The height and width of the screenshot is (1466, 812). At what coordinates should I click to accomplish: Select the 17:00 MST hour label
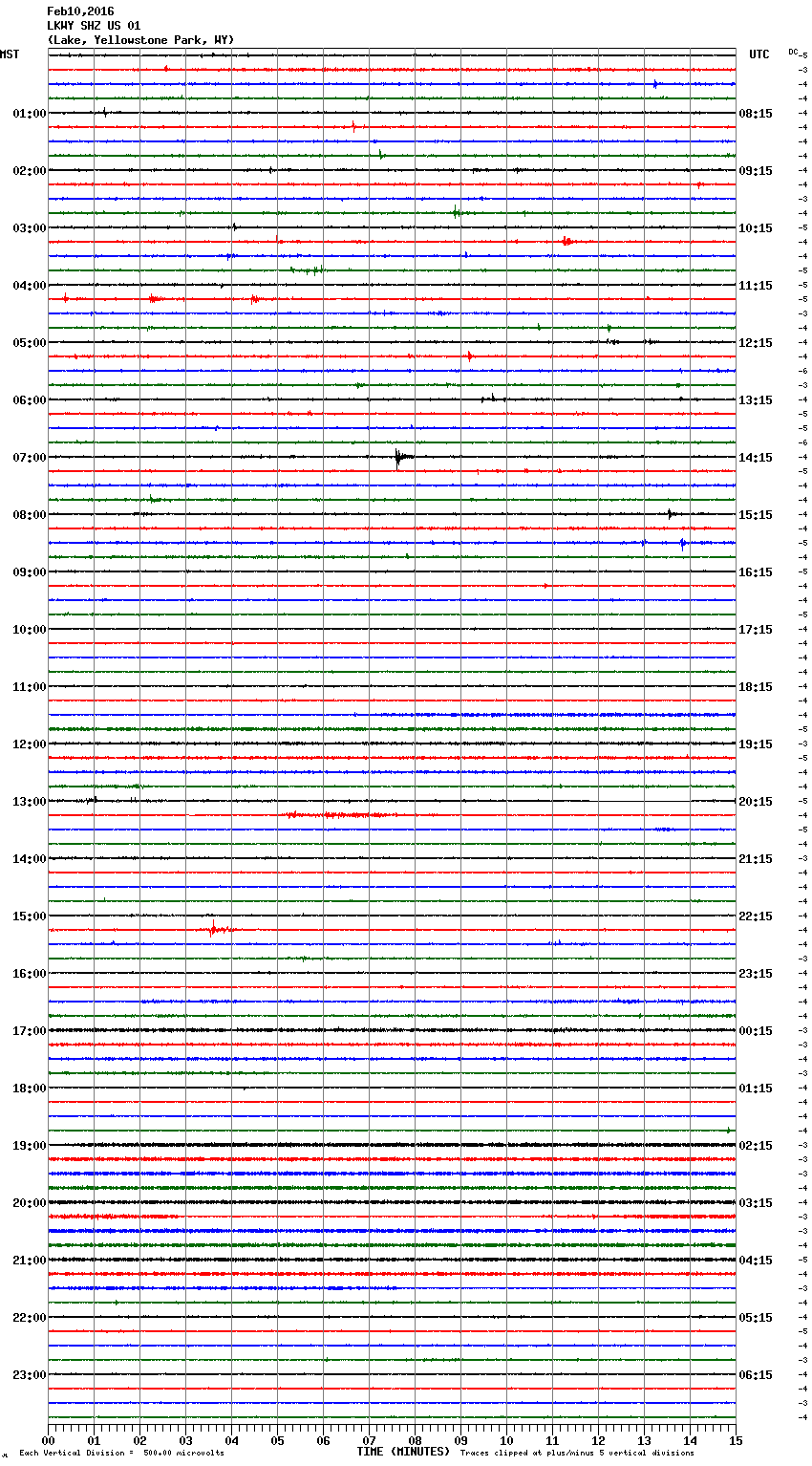click(30, 1031)
